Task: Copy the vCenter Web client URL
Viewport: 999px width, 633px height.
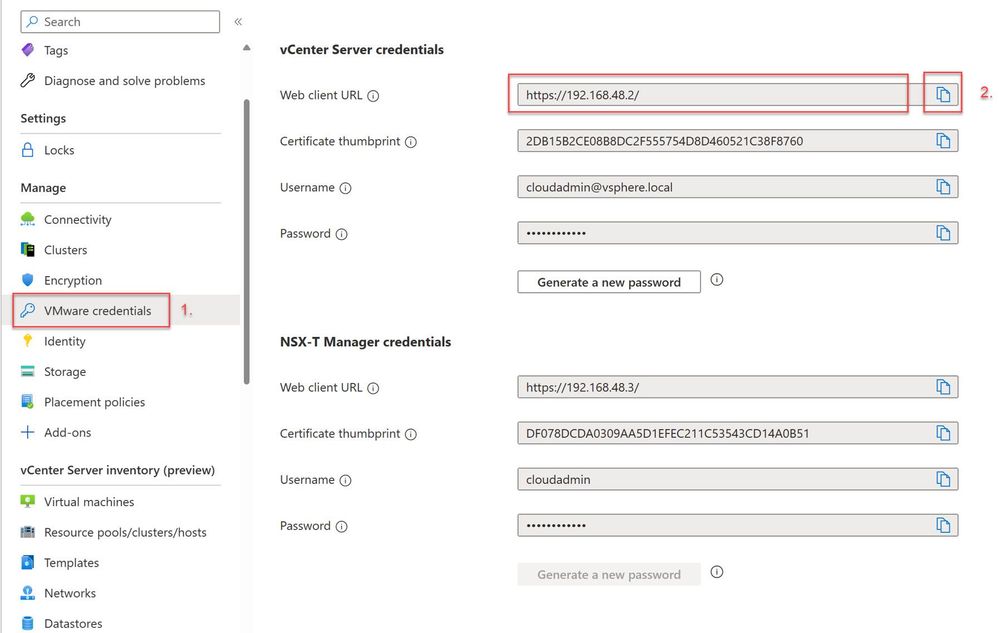Action: click(942, 95)
